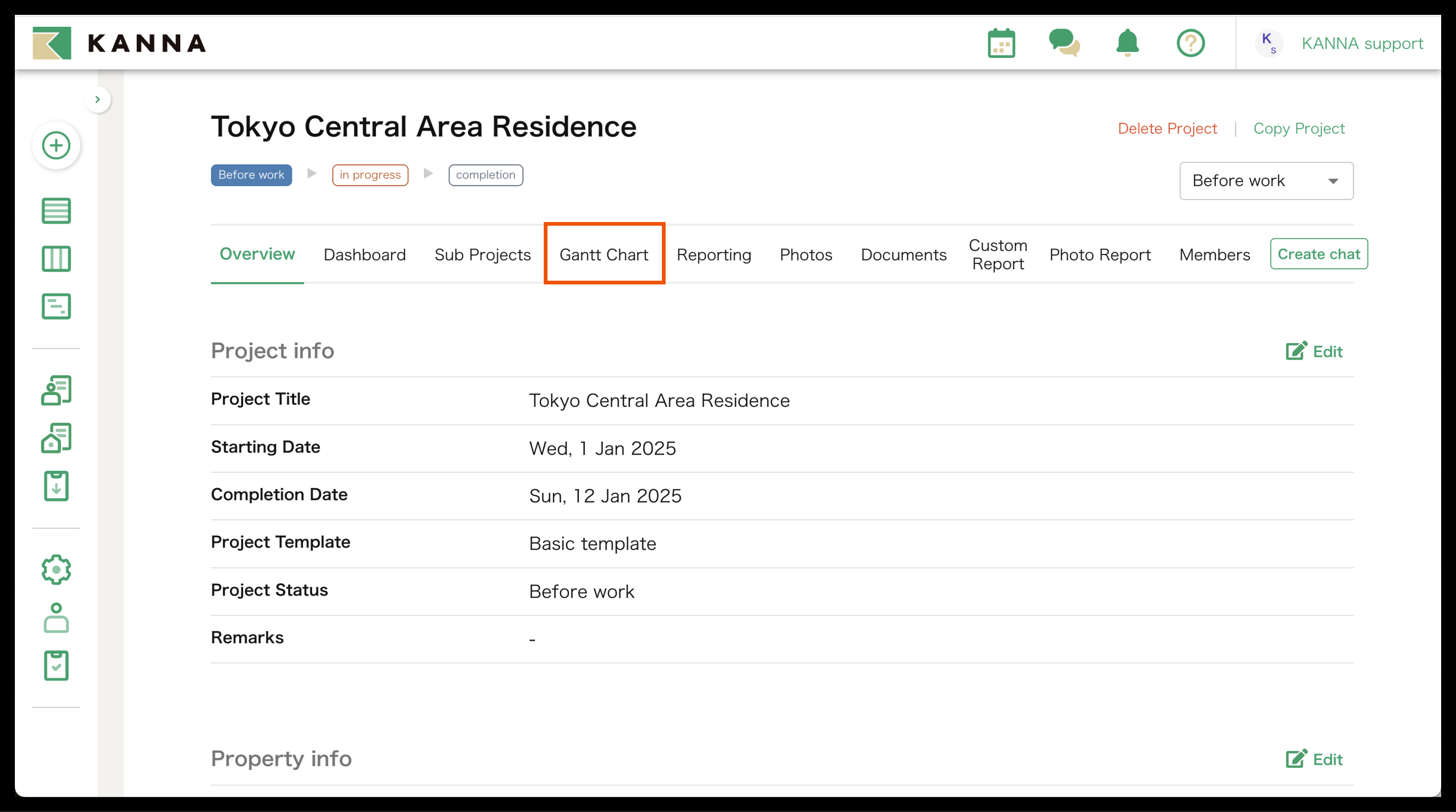Click the Create chat button
The image size is (1456, 812).
[1318, 254]
